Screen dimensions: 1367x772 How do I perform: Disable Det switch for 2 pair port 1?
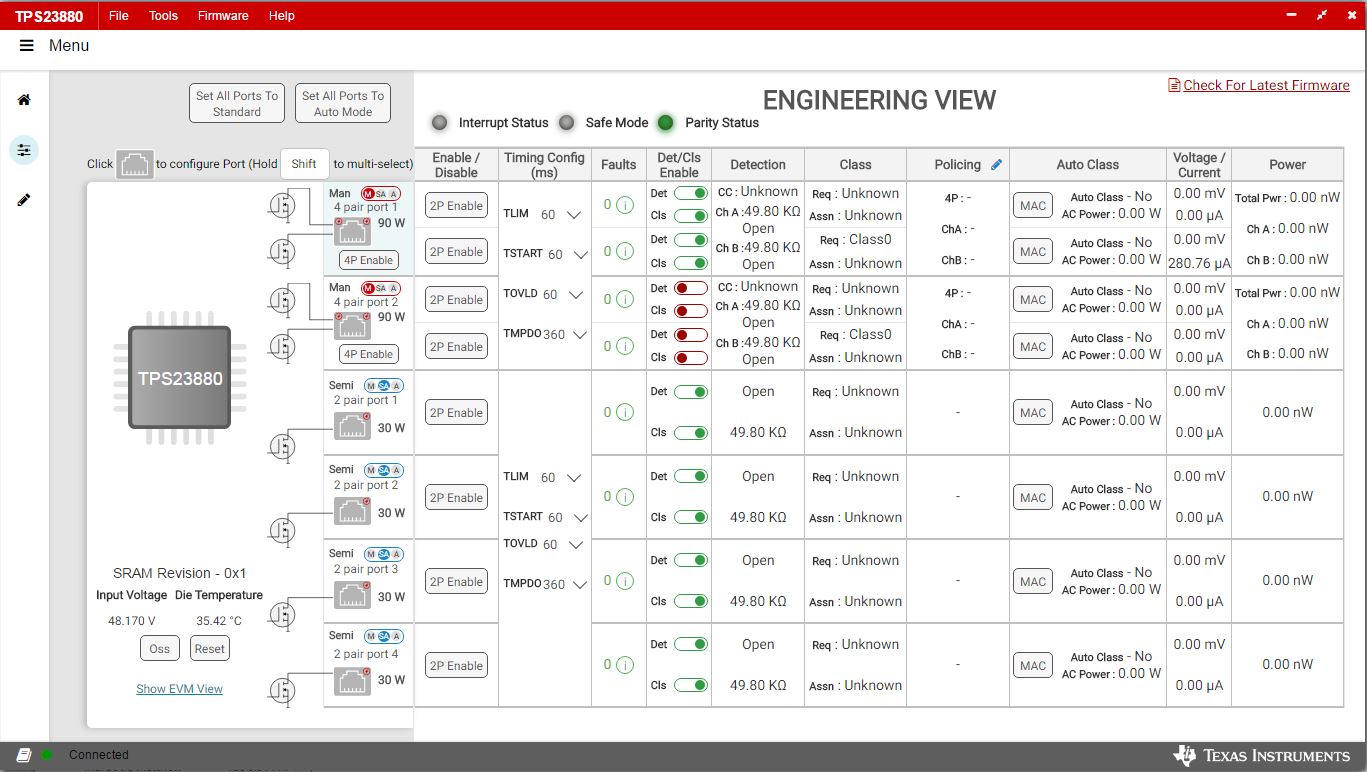tap(691, 392)
